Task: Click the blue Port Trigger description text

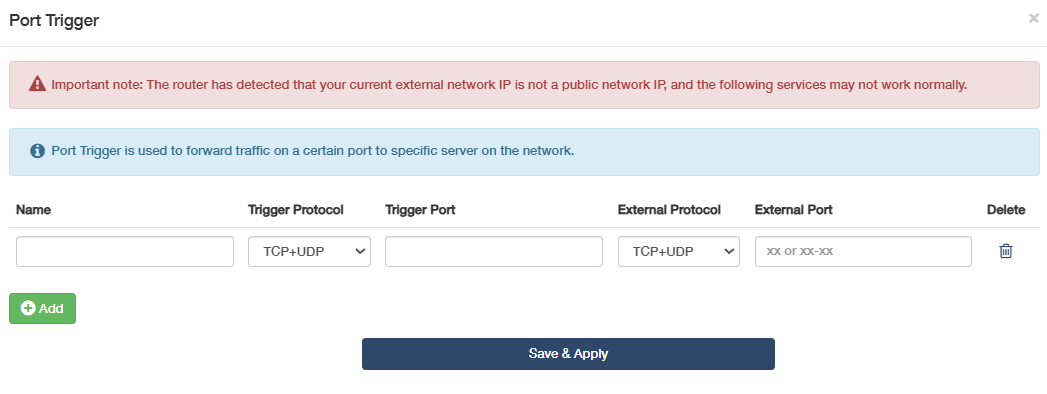Action: click(312, 150)
